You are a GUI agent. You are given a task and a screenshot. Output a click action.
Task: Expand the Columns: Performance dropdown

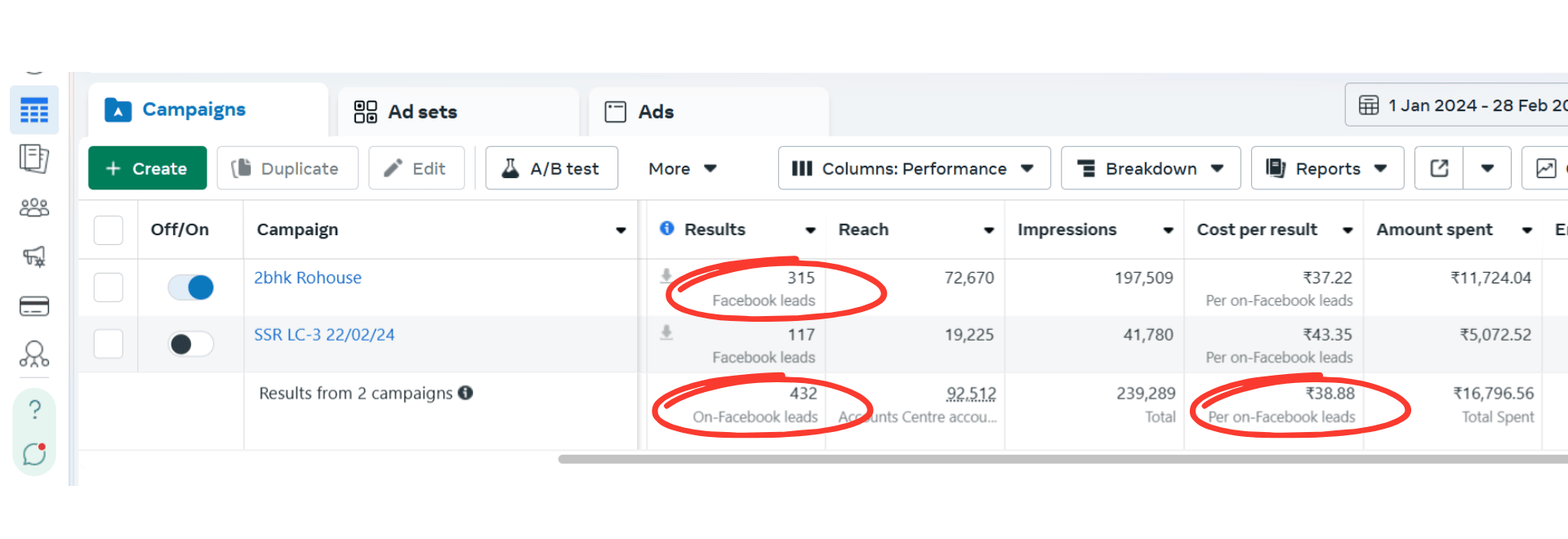click(914, 168)
